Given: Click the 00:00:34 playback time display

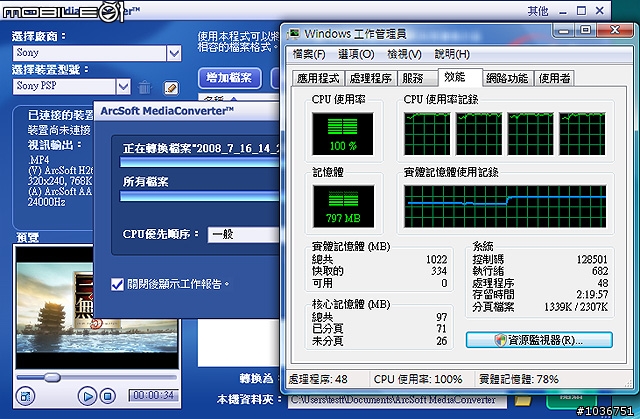Looking at the screenshot, I should (153, 395).
